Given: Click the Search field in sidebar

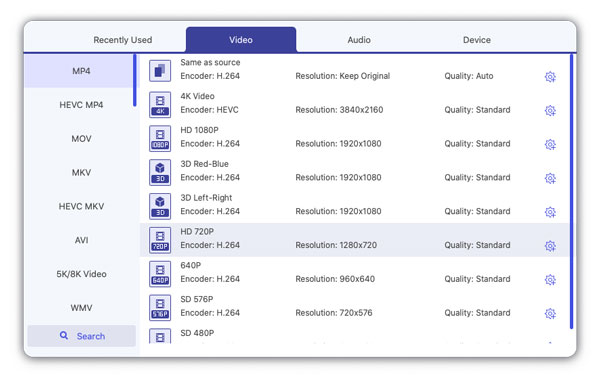Looking at the screenshot, I should (x=82, y=336).
